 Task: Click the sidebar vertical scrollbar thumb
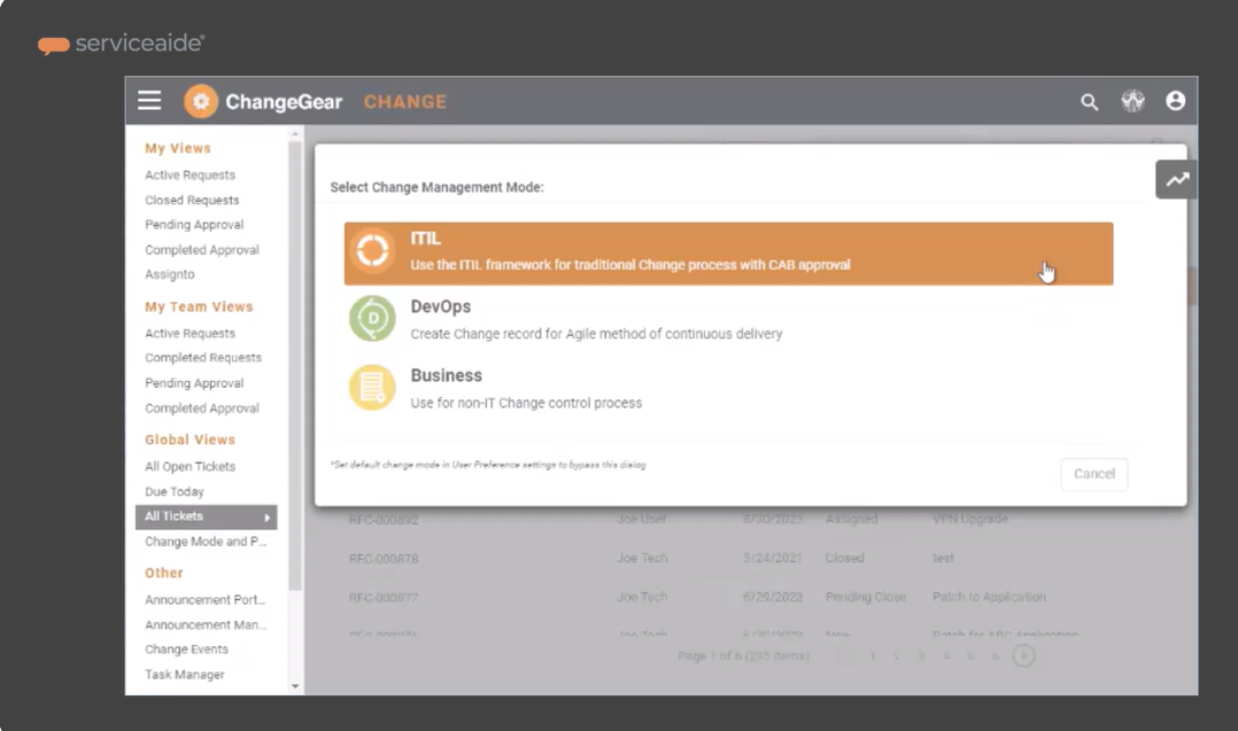click(295, 365)
